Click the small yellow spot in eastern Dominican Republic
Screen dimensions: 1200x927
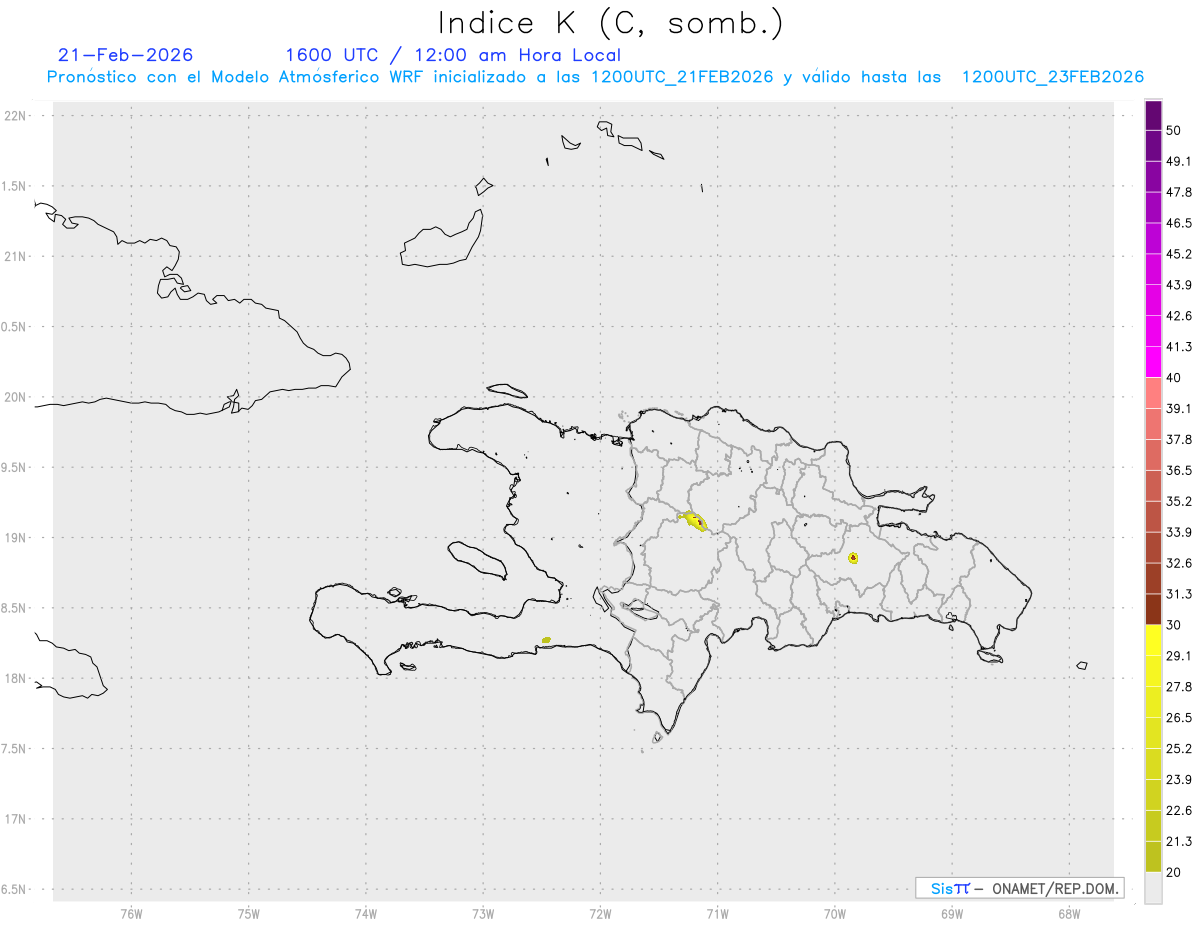pyautogui.click(x=852, y=558)
